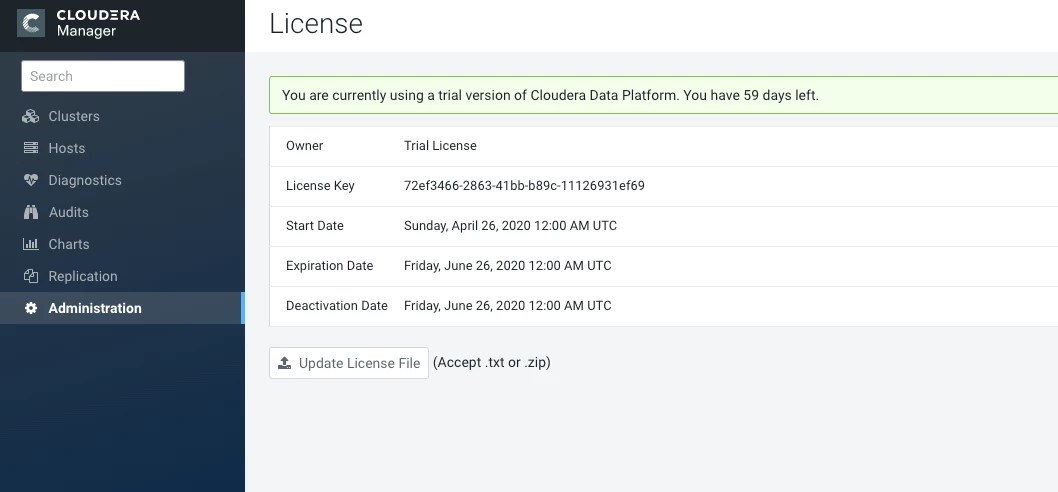Focus the sidebar Search field
This screenshot has width=1058, height=492.
(x=103, y=76)
